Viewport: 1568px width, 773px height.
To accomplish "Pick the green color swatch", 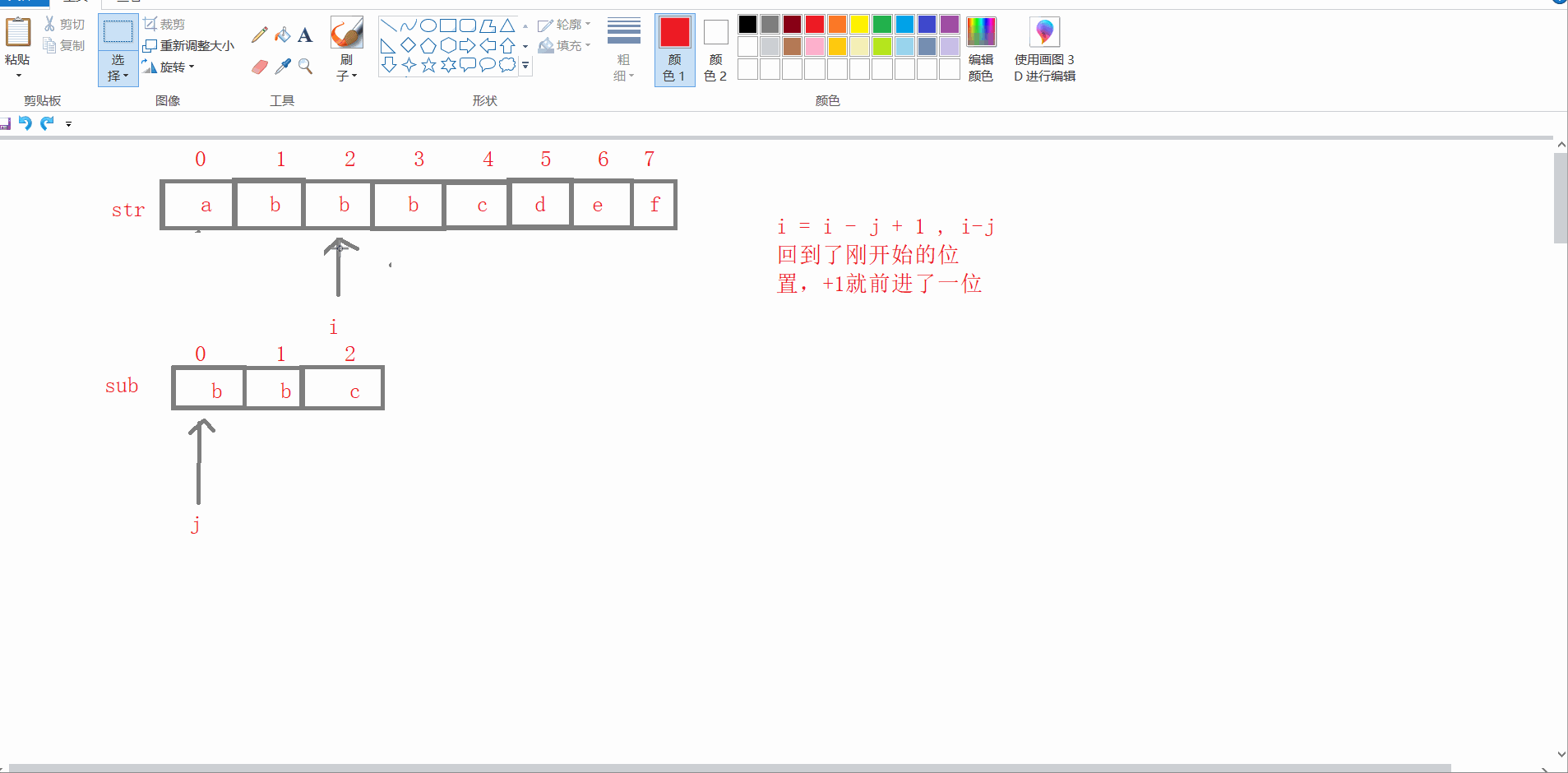I will pyautogui.click(x=881, y=25).
